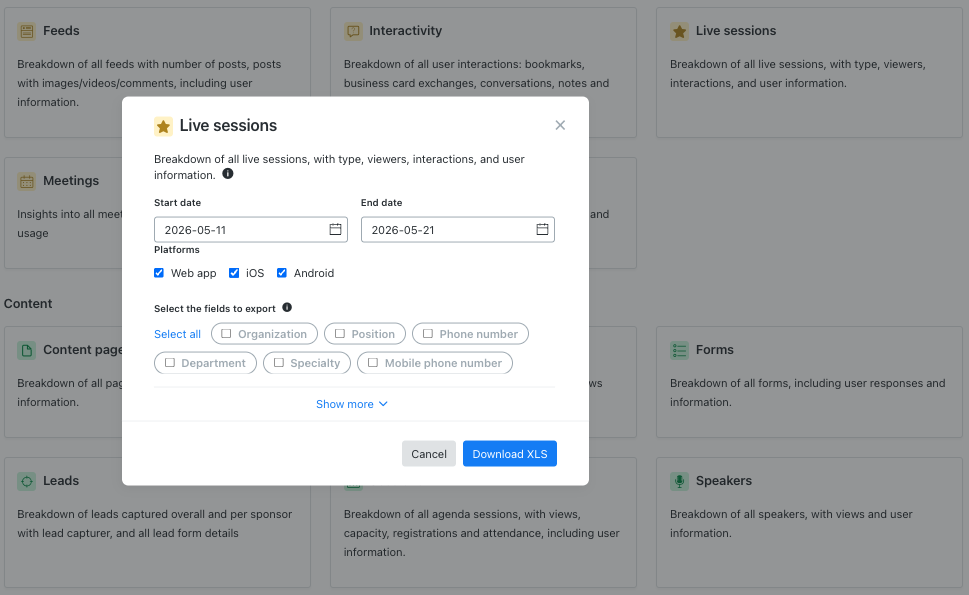Viewport: 969px width, 595px height.
Task: Click the Interactivity card icon
Action: pyautogui.click(x=353, y=31)
